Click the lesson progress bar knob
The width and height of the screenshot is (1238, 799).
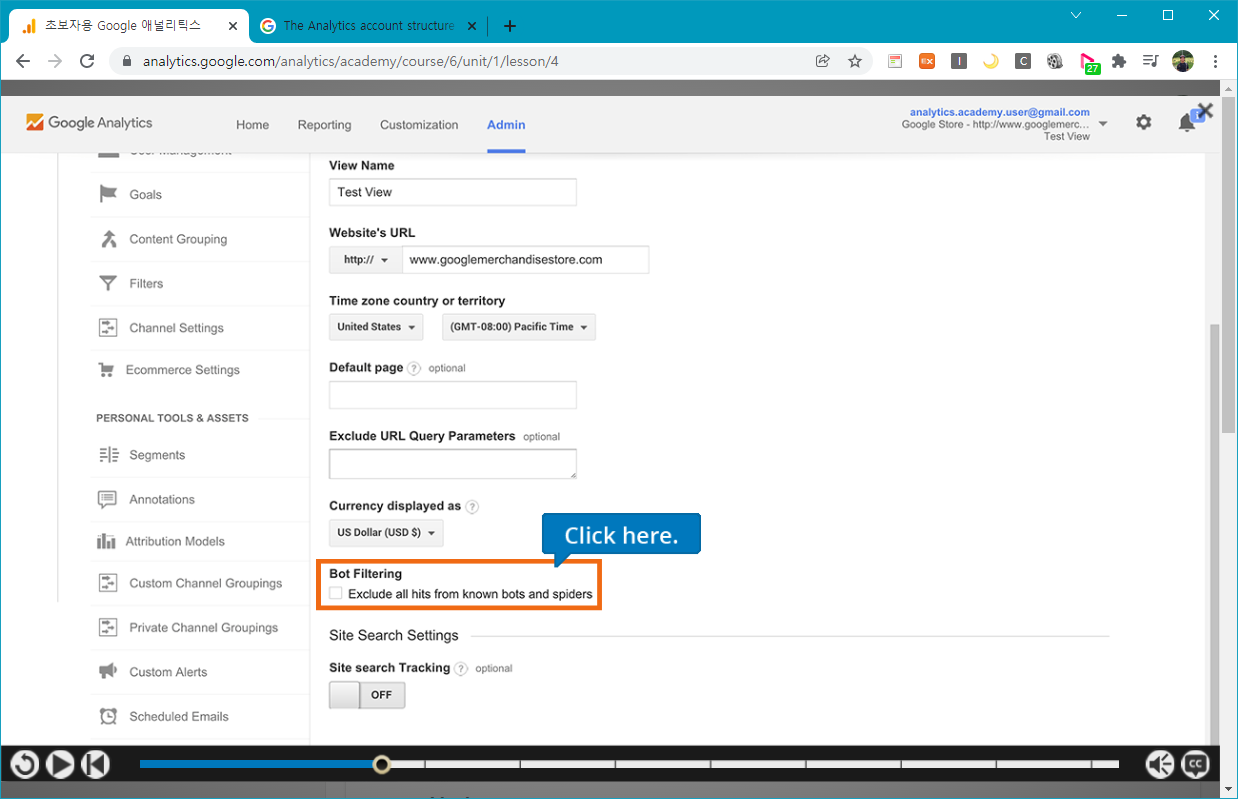(381, 765)
